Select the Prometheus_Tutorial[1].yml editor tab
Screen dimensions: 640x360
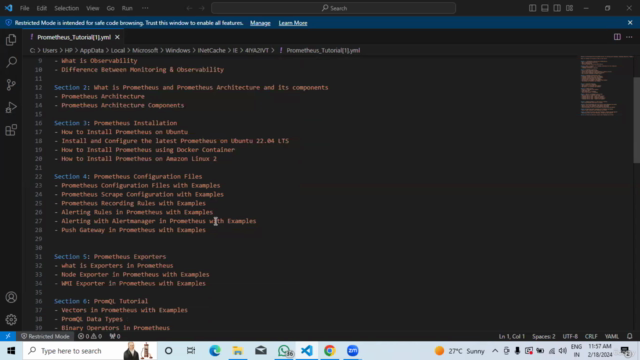click(73, 37)
